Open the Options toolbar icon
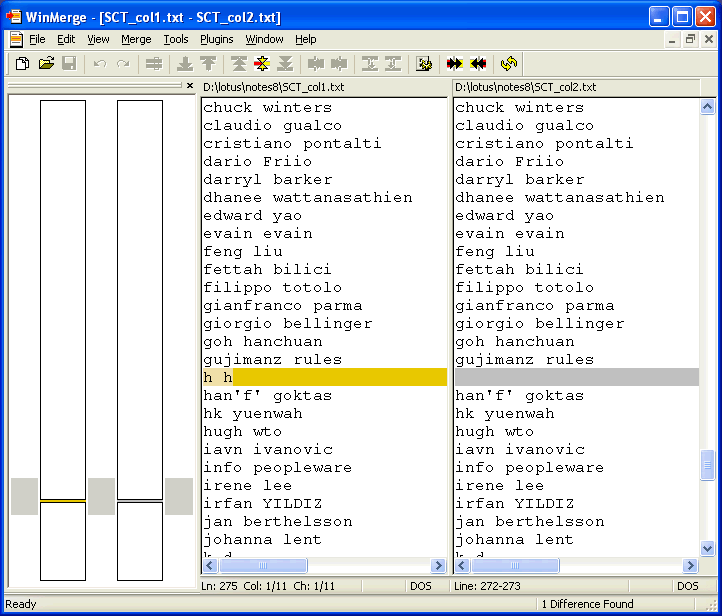722x616 pixels. (424, 64)
